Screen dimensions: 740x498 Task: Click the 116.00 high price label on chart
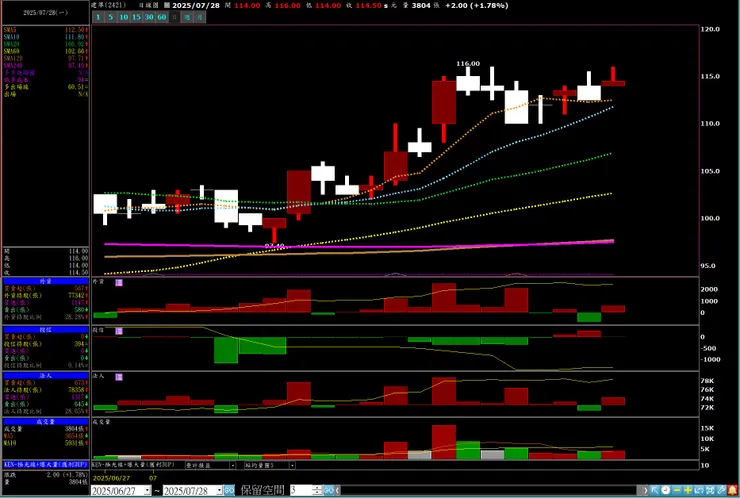tap(468, 63)
